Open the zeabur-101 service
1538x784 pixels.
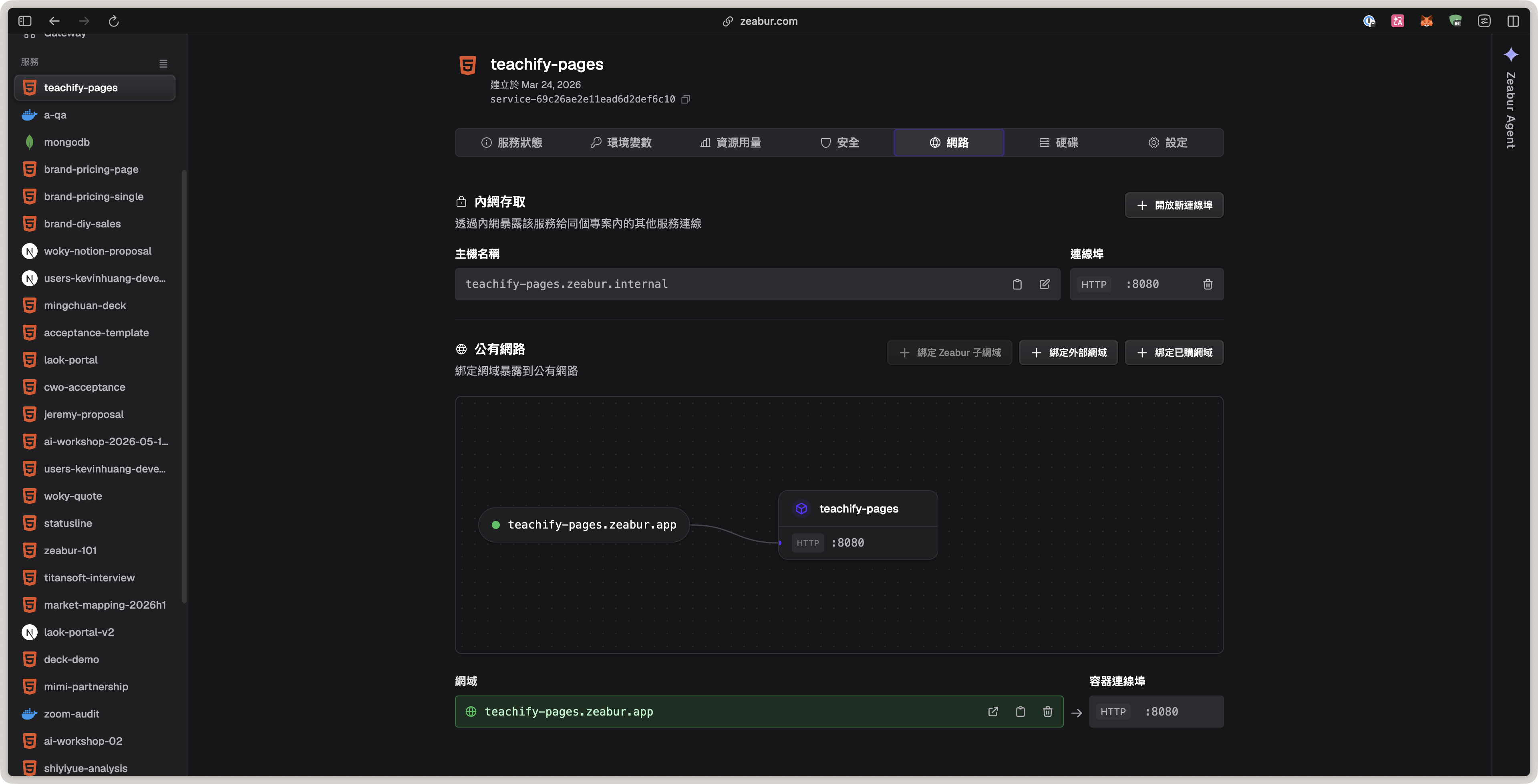click(95, 551)
